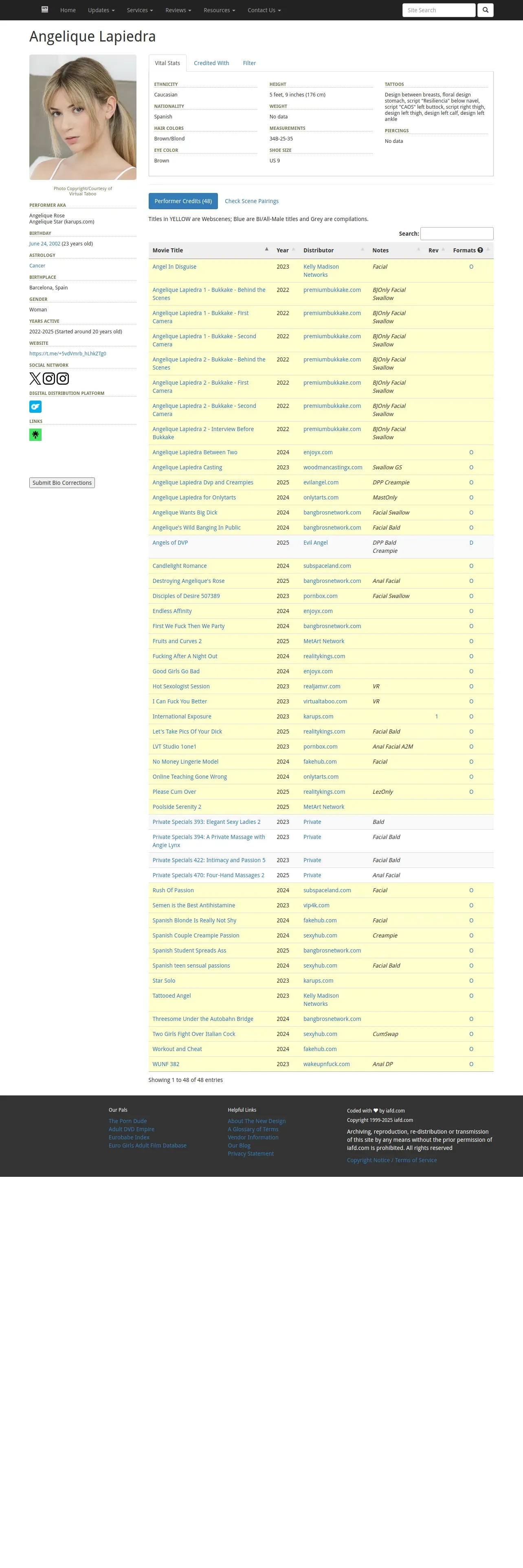Click the performer profile photo
Viewport: 523px width, 1568px height.
click(83, 118)
